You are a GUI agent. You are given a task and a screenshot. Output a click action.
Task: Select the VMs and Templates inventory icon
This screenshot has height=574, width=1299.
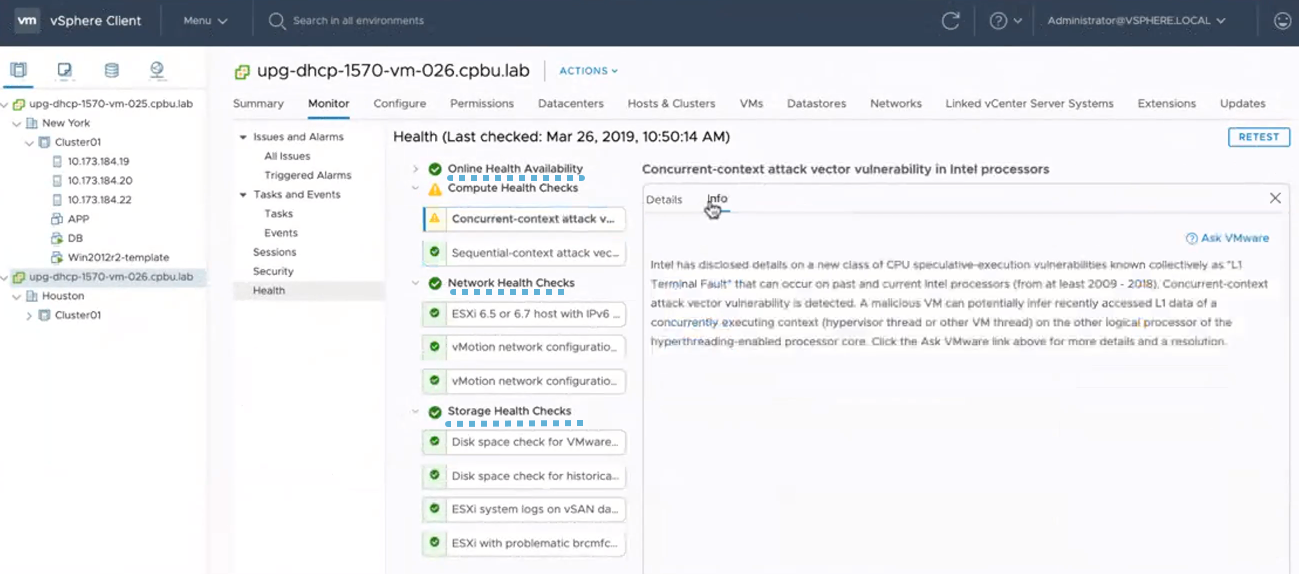tap(65, 70)
